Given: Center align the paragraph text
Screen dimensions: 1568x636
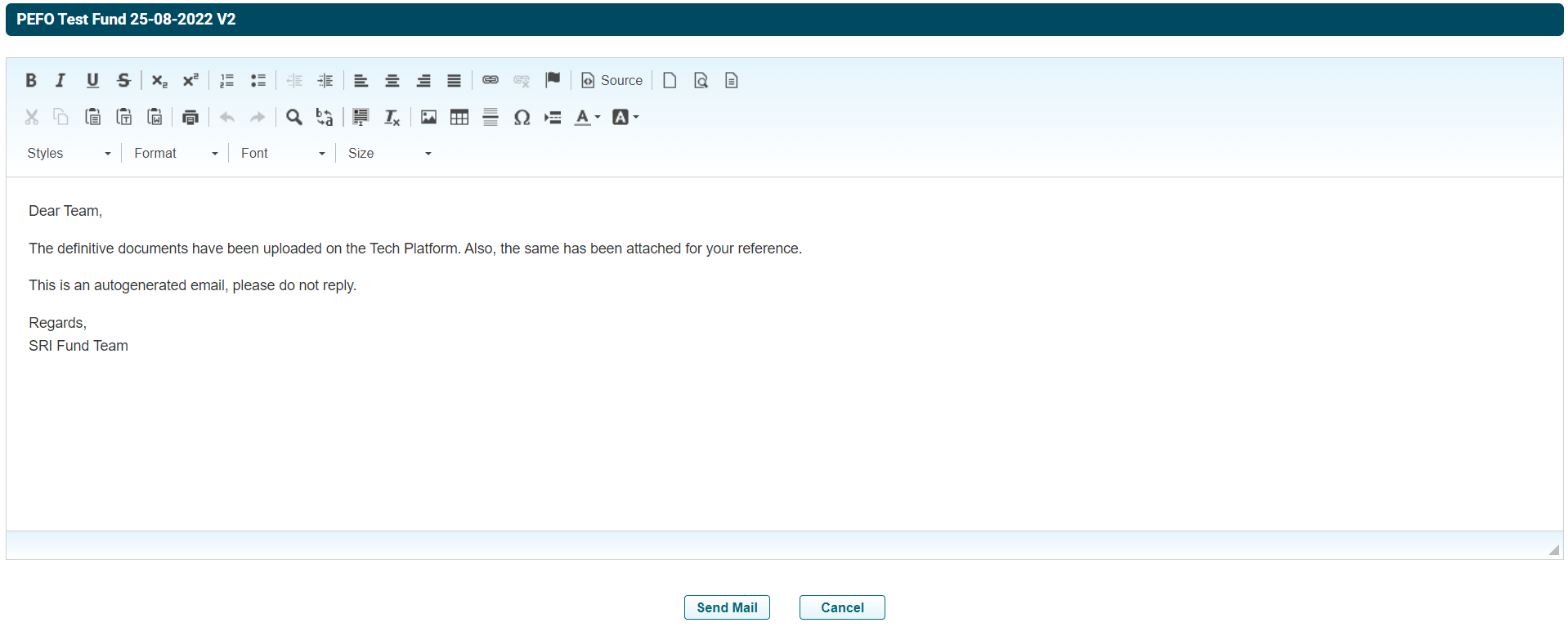Looking at the screenshot, I should click(x=392, y=80).
